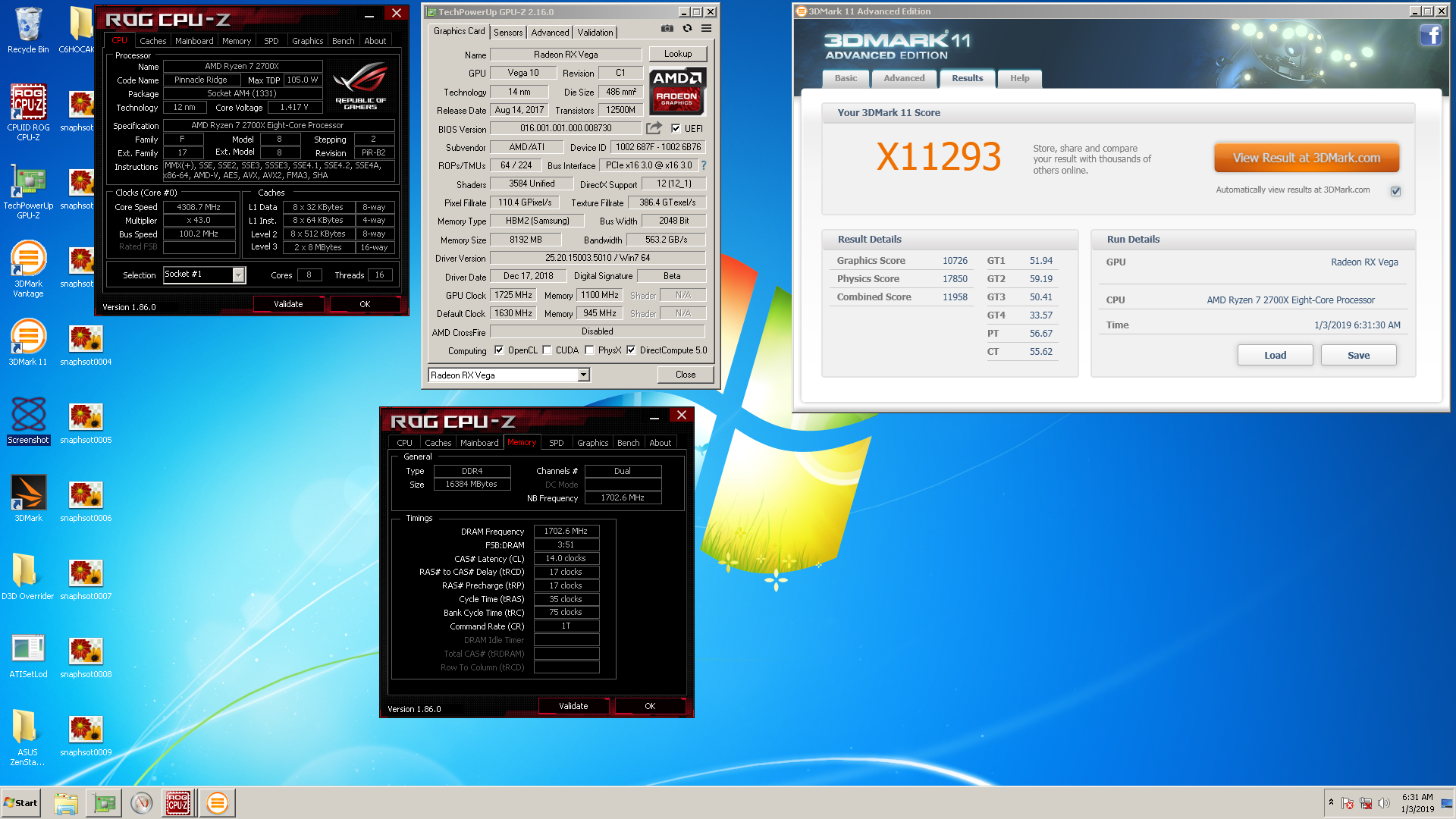
Task: Click the DRAM Frequency value field
Action: [x=566, y=531]
